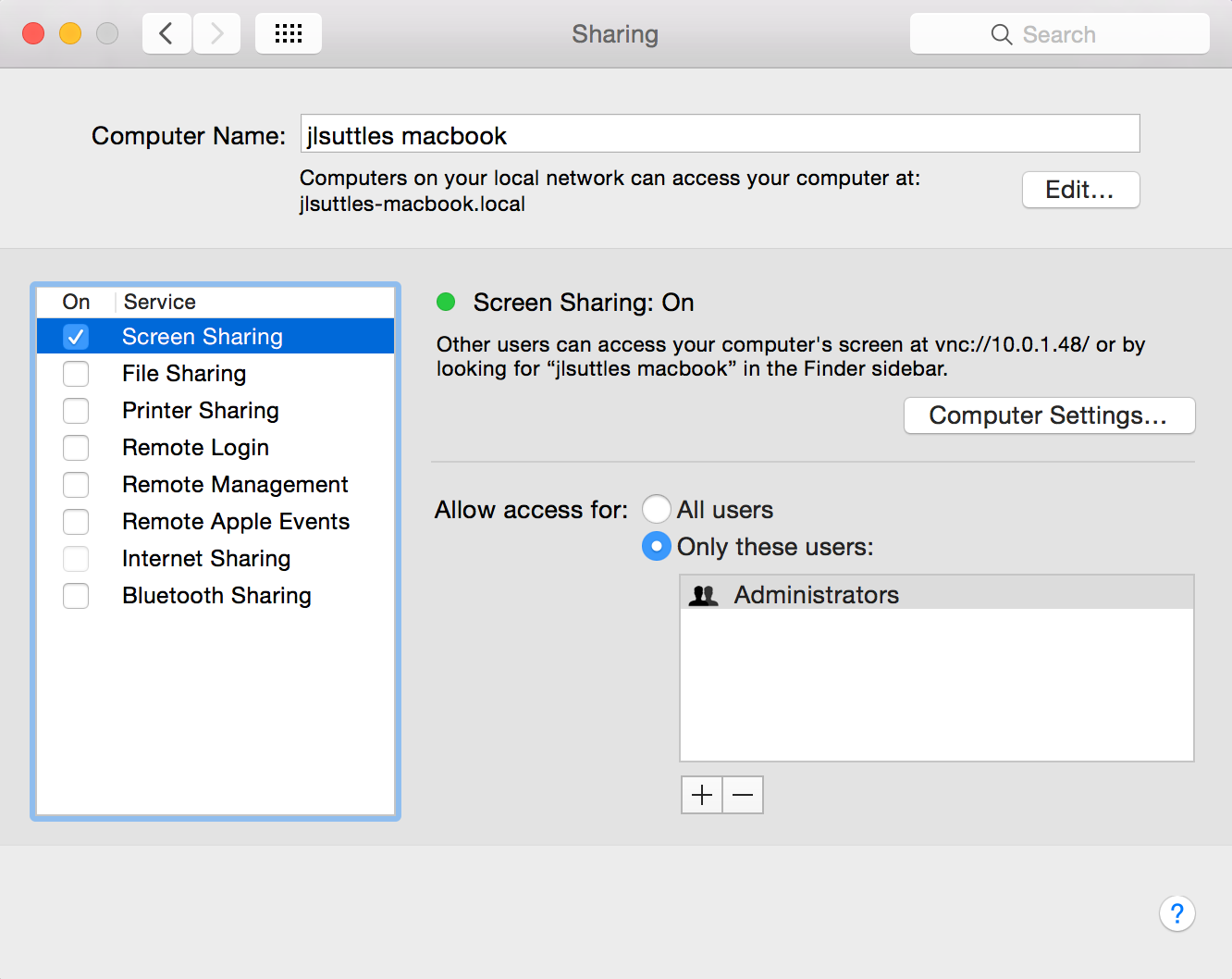The height and width of the screenshot is (979, 1232).
Task: Select the Only these users radio button
Action: tap(657, 546)
